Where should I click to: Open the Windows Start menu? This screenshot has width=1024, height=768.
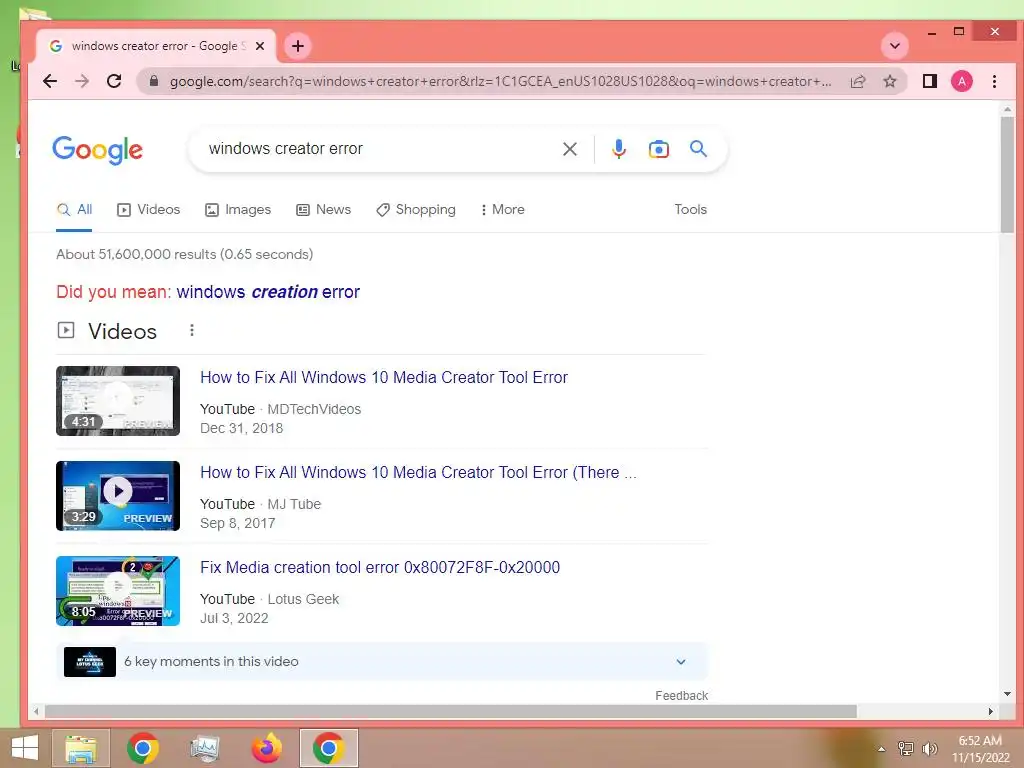click(x=25, y=748)
